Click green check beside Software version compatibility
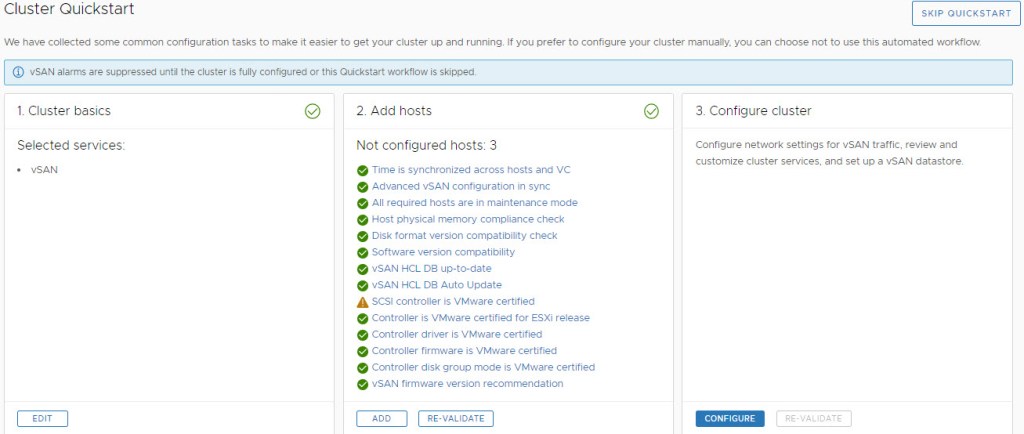This screenshot has width=1024, height=434. 362,252
